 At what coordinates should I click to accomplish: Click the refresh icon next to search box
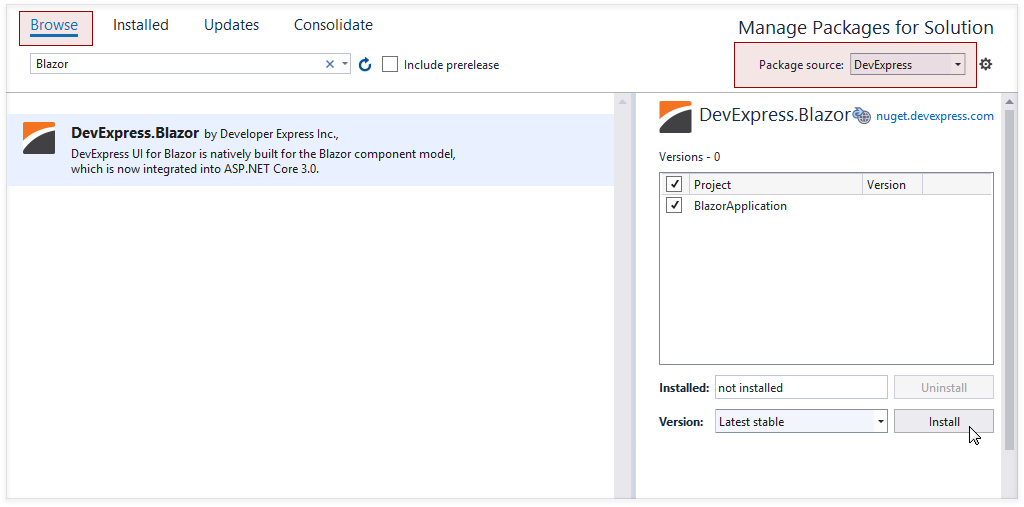(365, 64)
